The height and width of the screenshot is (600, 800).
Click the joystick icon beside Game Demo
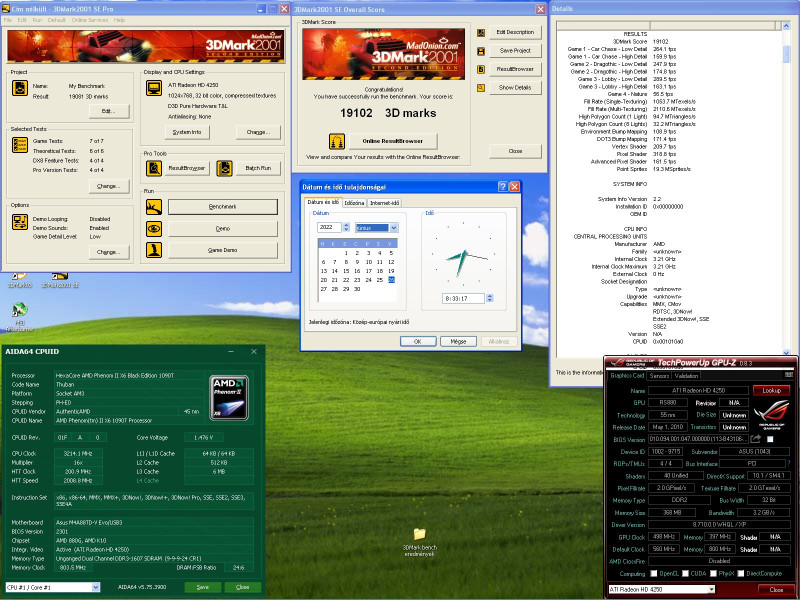pyautogui.click(x=154, y=249)
